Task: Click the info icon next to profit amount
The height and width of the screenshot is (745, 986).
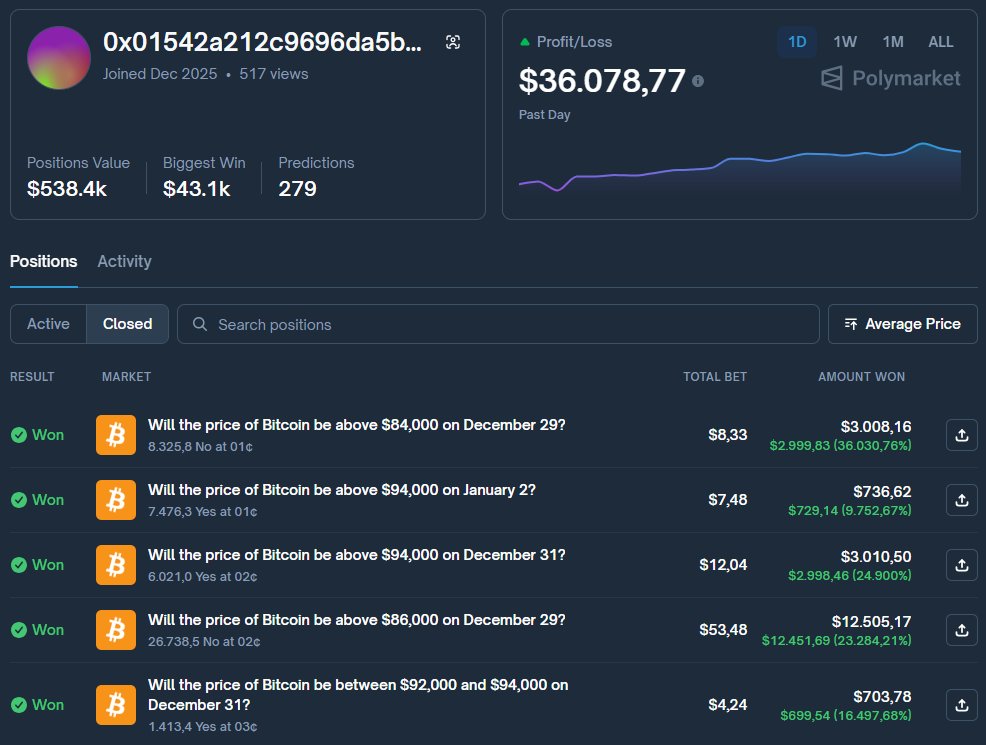Action: click(x=698, y=81)
